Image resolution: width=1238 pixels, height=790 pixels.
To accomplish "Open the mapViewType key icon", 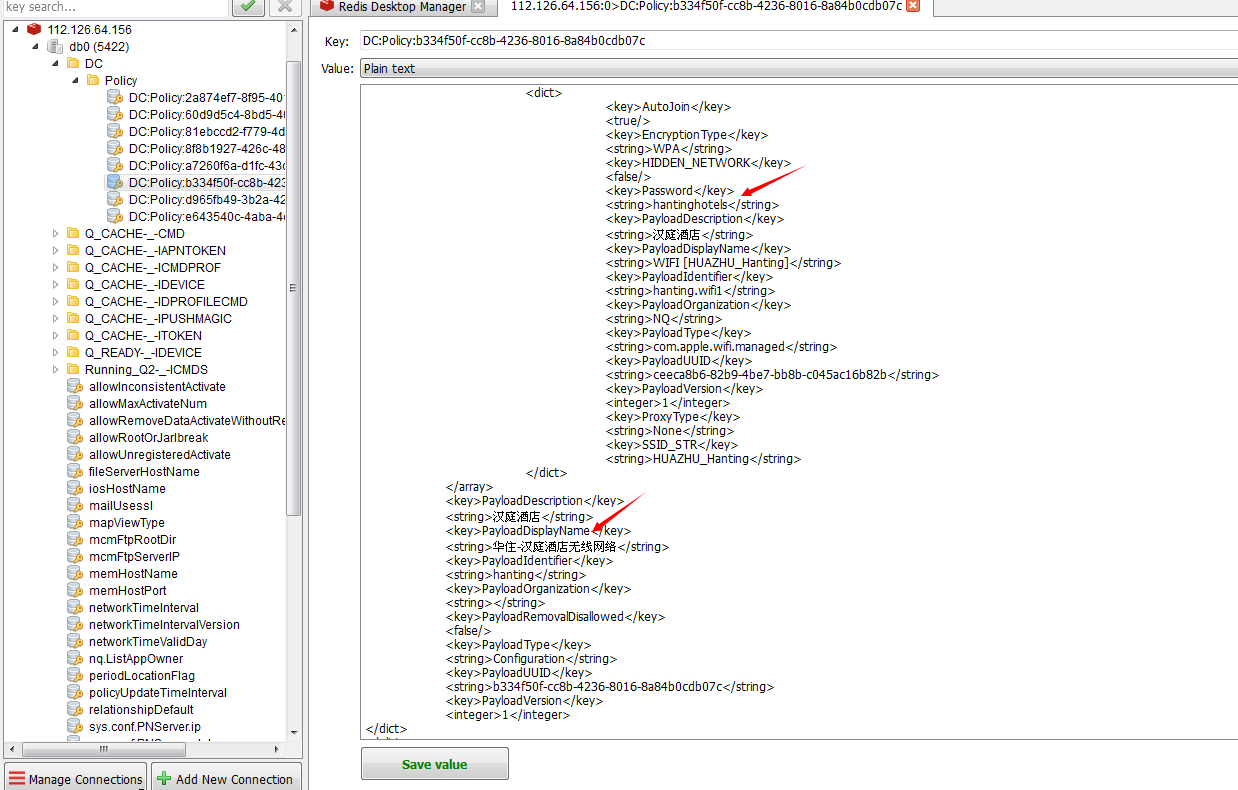I will 74,522.
